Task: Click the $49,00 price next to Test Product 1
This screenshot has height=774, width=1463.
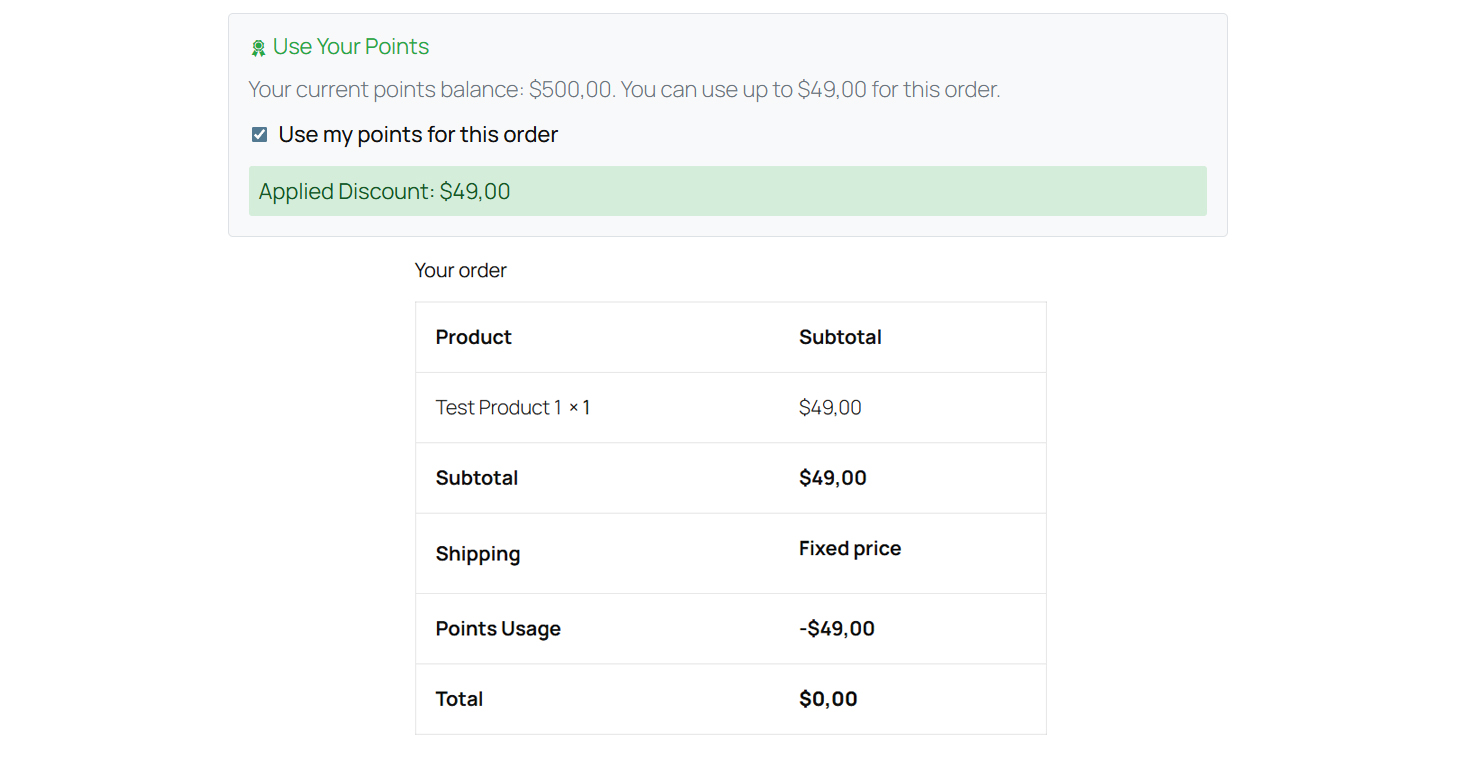Action: pyautogui.click(x=830, y=407)
